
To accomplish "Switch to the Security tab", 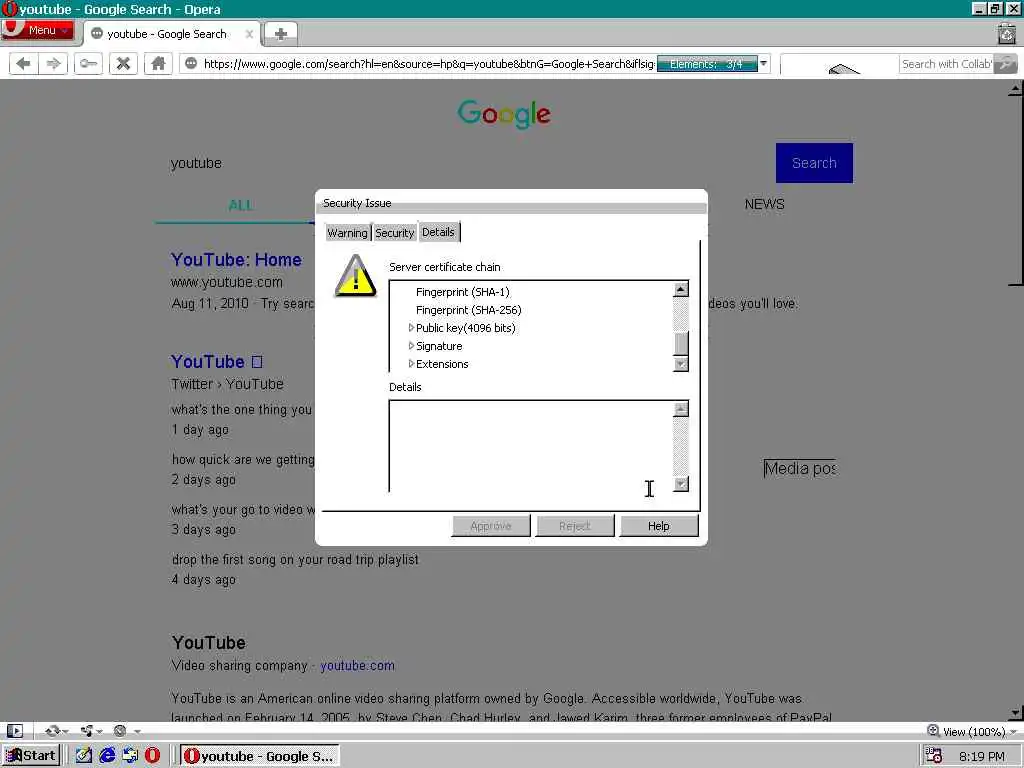I will point(394,233).
